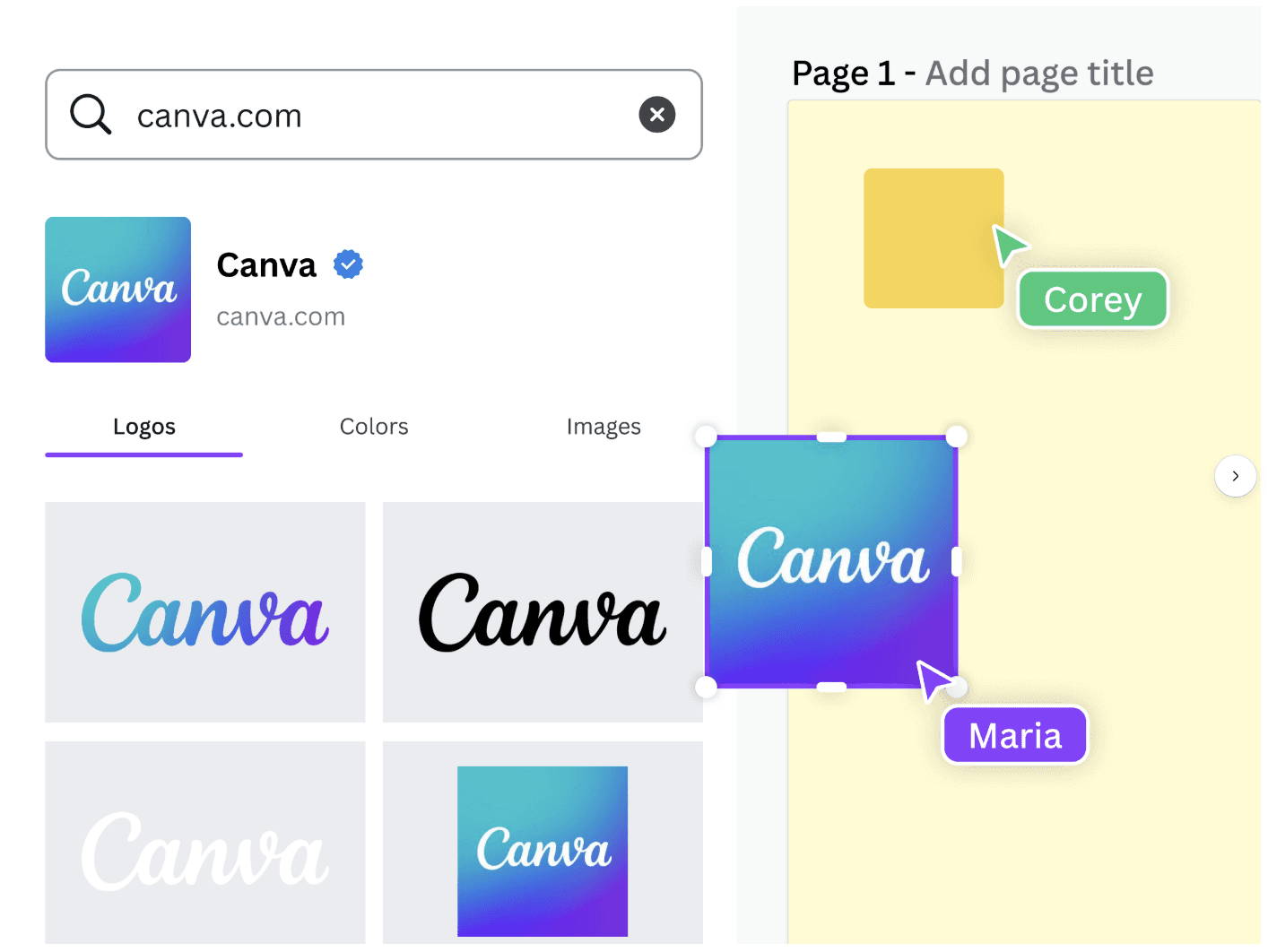Click the Corey collaborator label
Image resolution: width=1268 pixels, height=952 pixels.
coord(1093,299)
